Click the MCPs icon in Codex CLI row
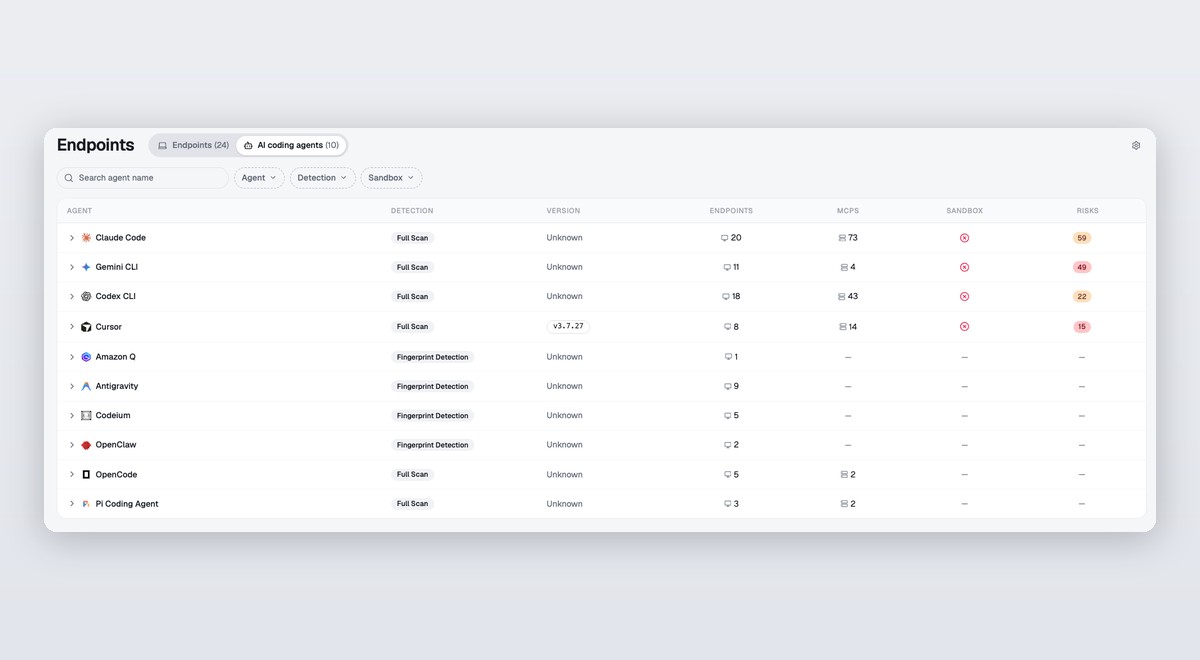Screen dimensions: 1200x660 tap(842, 297)
